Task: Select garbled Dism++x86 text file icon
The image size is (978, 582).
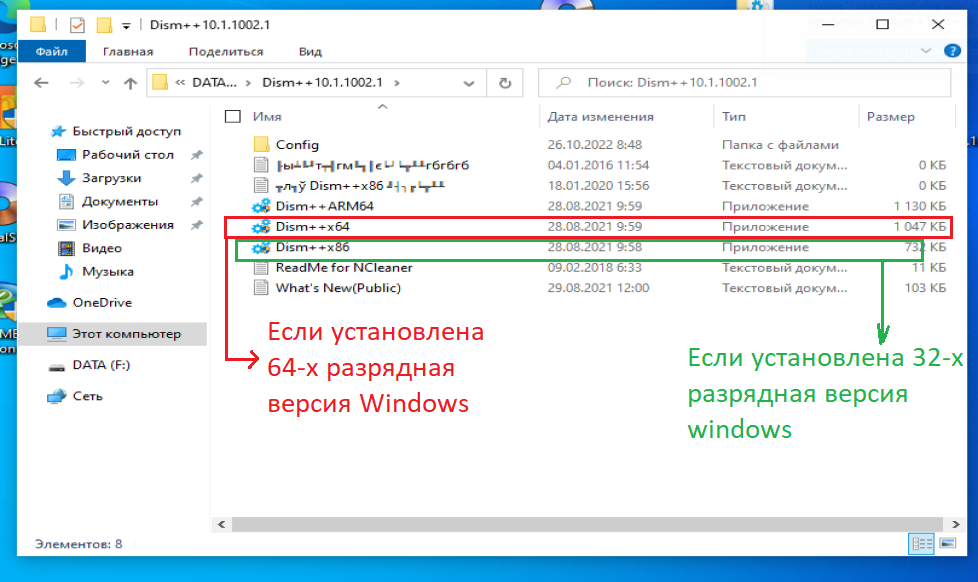Action: [261, 185]
